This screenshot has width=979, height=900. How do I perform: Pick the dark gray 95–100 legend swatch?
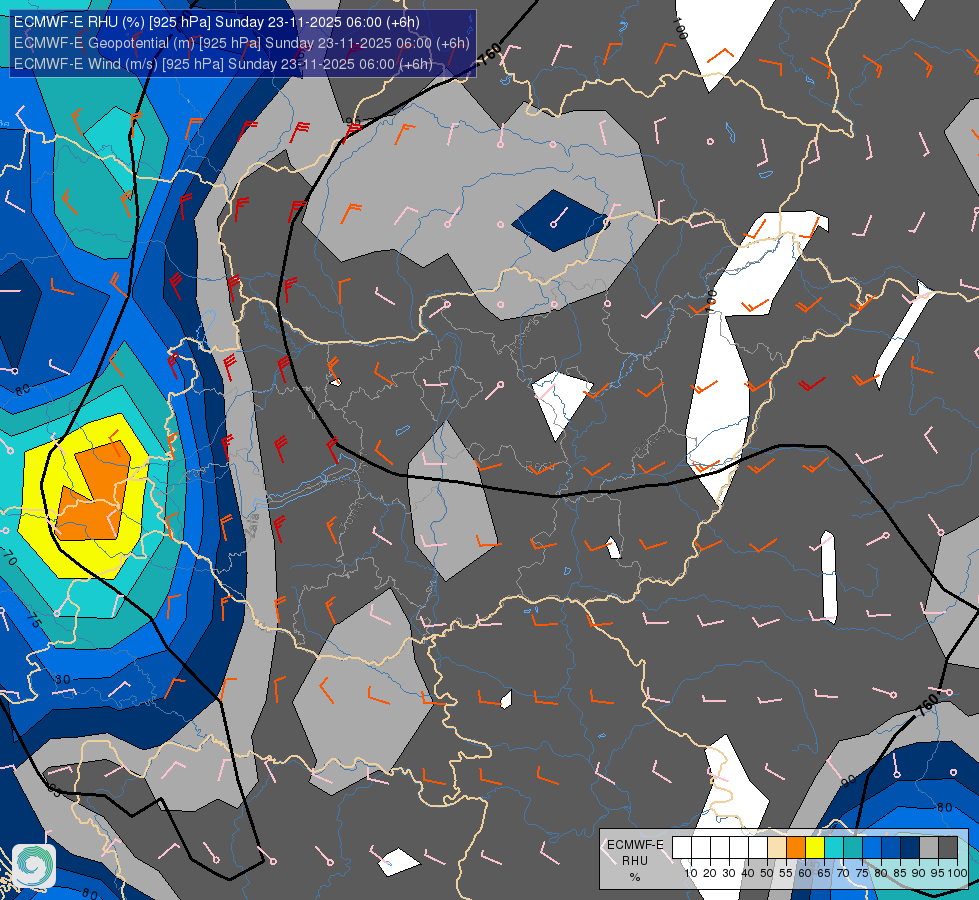click(x=948, y=847)
